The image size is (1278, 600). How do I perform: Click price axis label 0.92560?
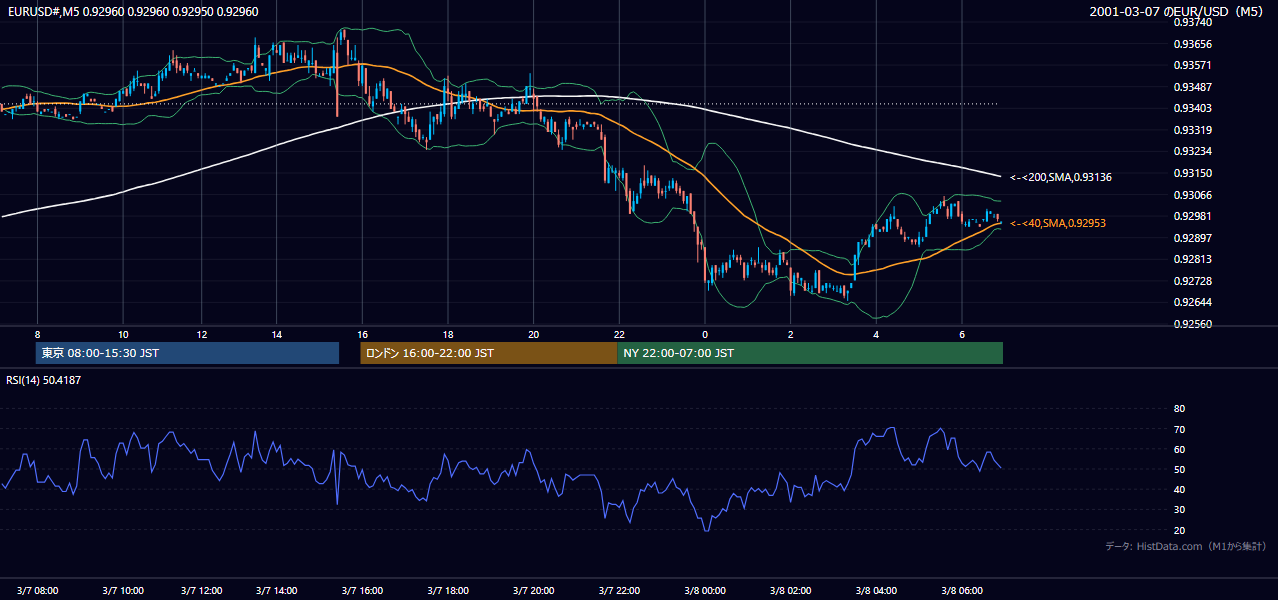coord(1194,324)
